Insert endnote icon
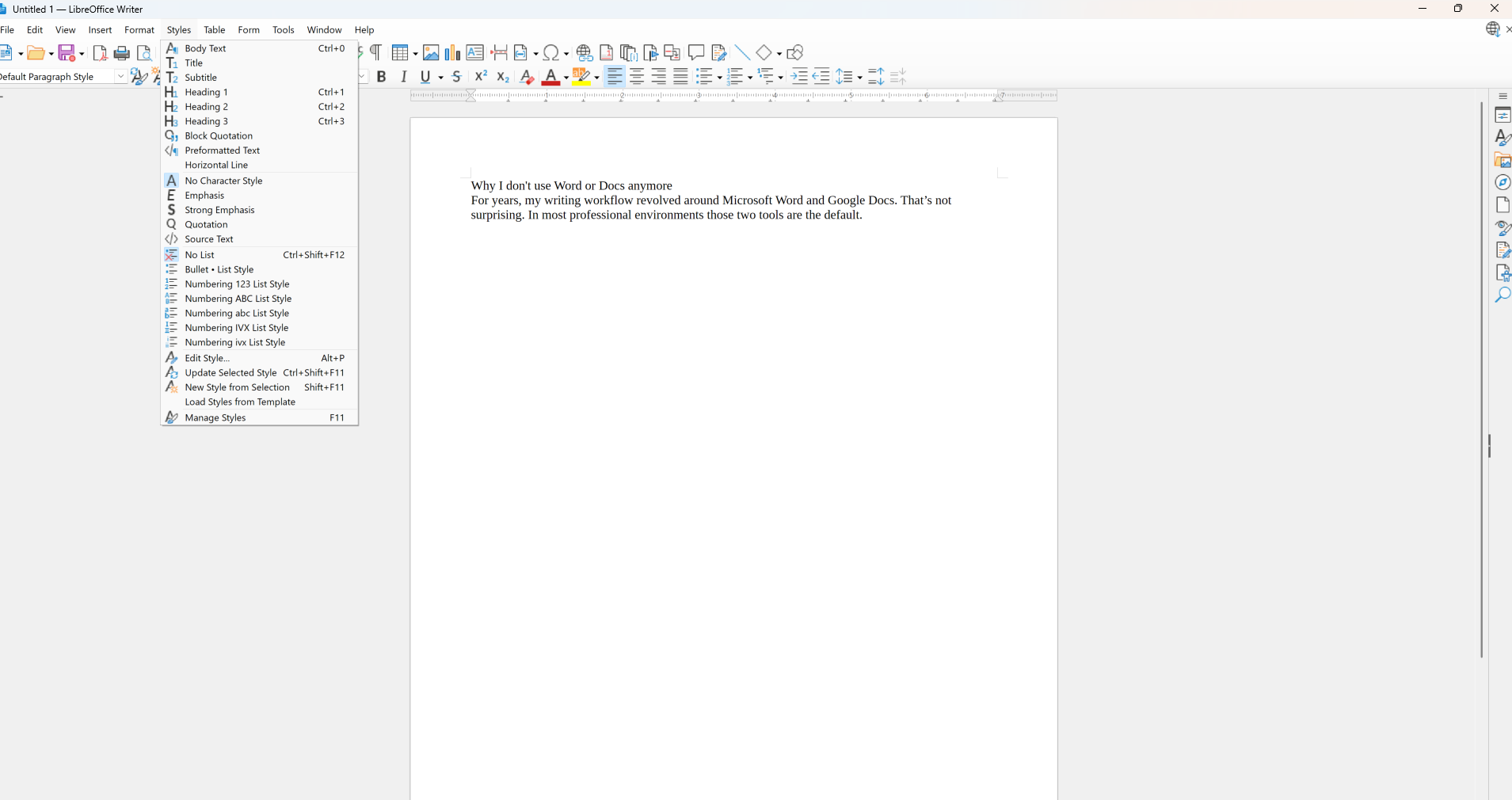The height and width of the screenshot is (800, 1512). 629,52
